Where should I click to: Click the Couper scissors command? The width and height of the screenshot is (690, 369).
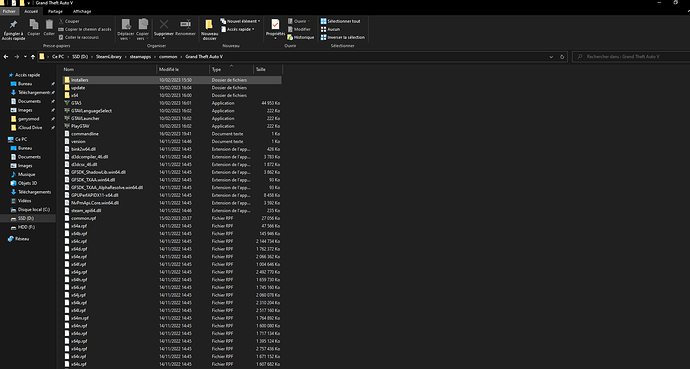pos(70,21)
